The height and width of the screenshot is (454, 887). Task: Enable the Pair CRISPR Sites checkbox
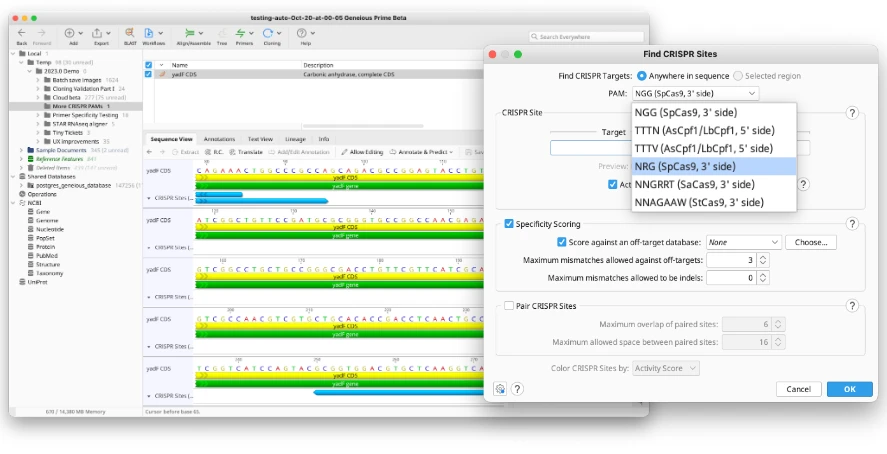(509, 306)
